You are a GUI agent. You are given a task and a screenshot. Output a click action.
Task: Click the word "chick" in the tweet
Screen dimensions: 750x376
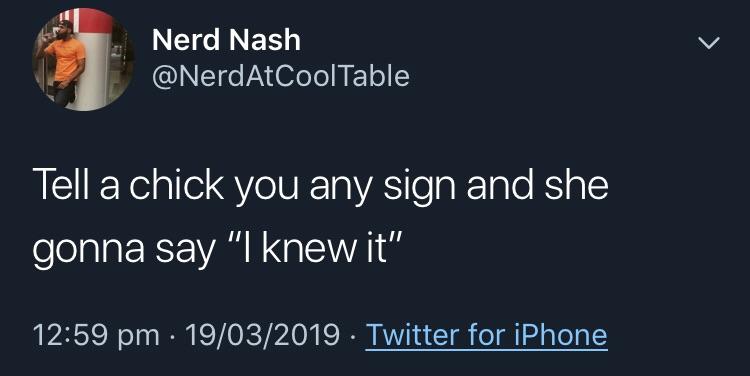coord(176,186)
